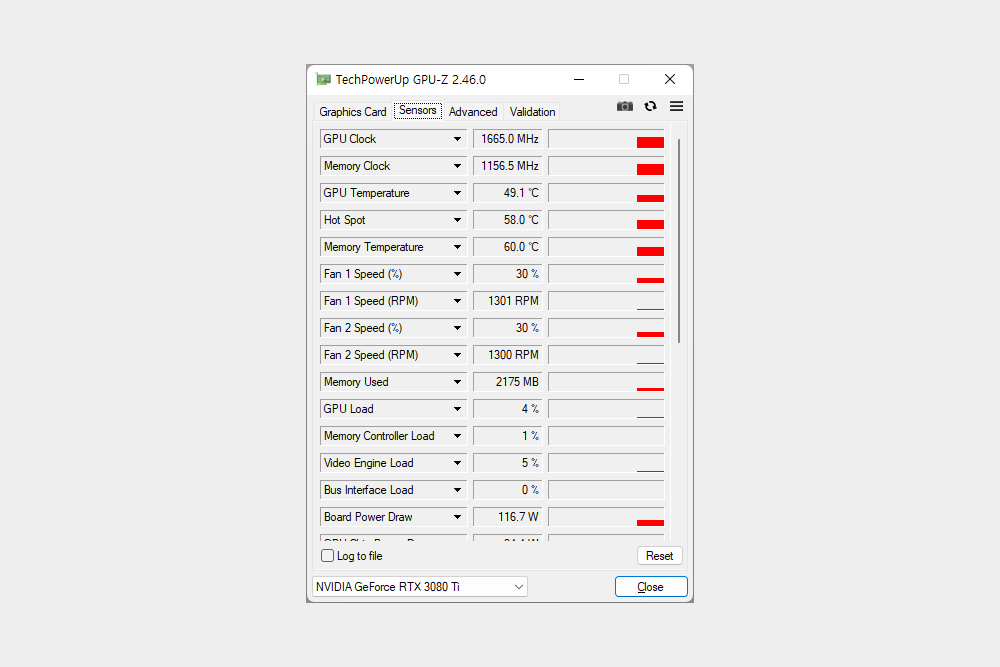Click the 1301 RPM fan value
Viewport: 1000px width, 667px height.
click(508, 301)
